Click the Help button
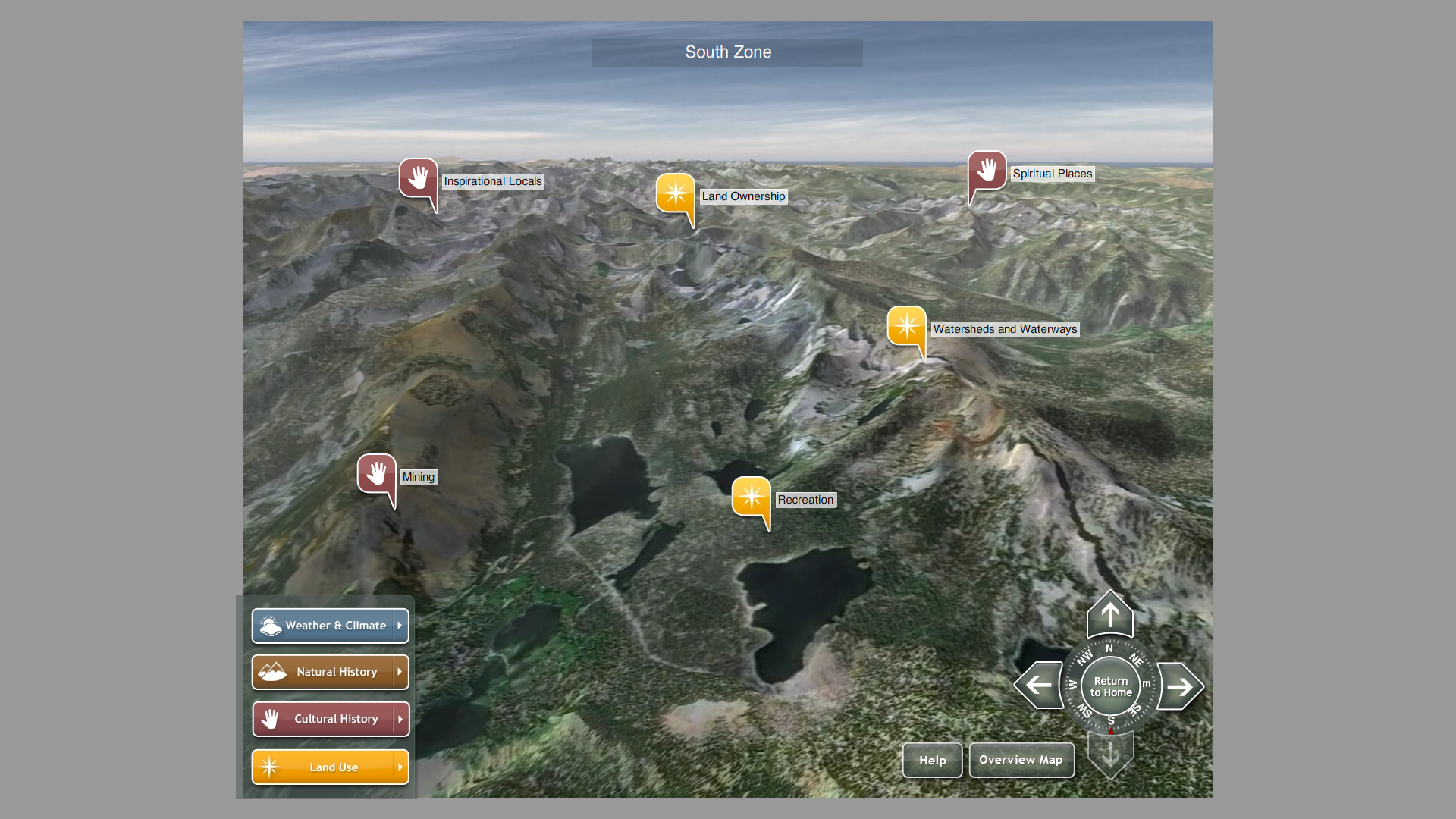The image size is (1456, 819). click(x=932, y=760)
